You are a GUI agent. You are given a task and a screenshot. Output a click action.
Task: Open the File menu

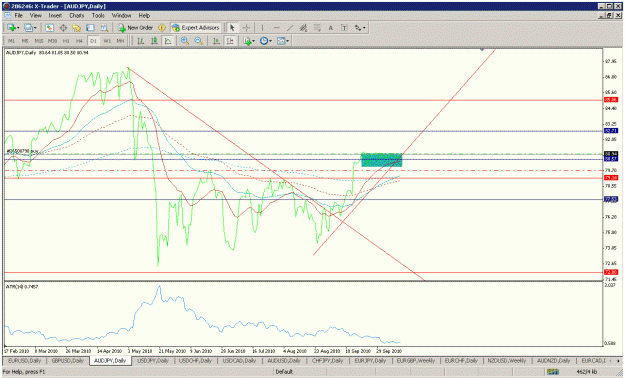pyautogui.click(x=18, y=16)
